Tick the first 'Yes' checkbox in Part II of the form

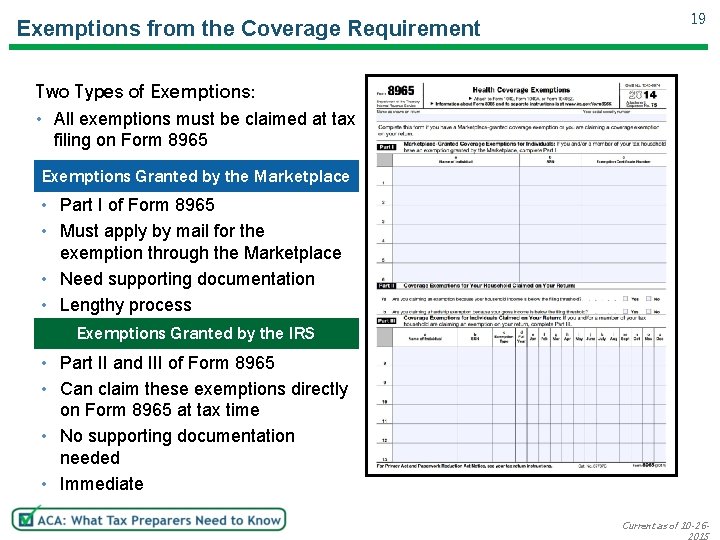[x=625, y=298]
